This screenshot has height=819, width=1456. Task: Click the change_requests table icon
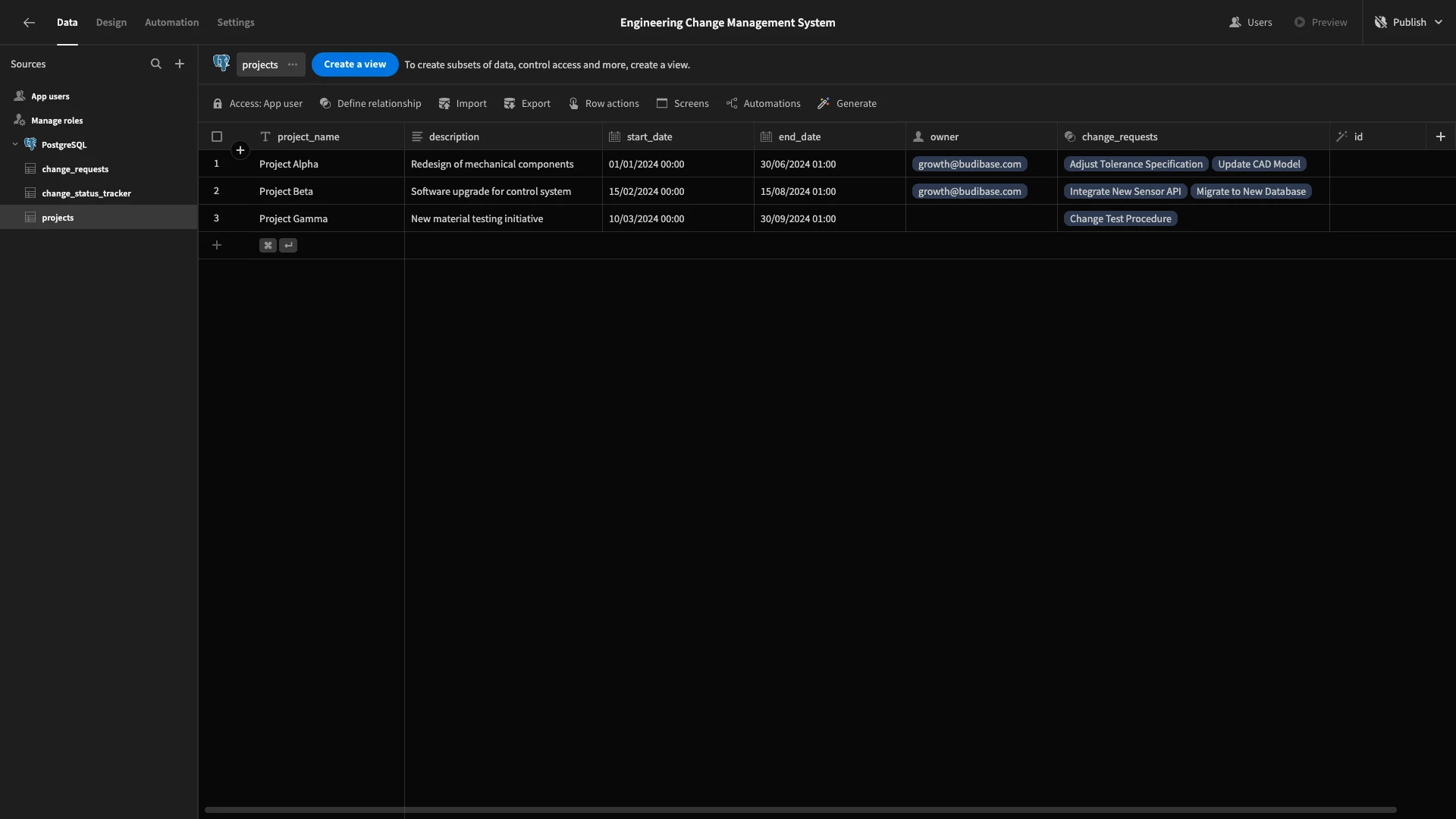(x=30, y=169)
